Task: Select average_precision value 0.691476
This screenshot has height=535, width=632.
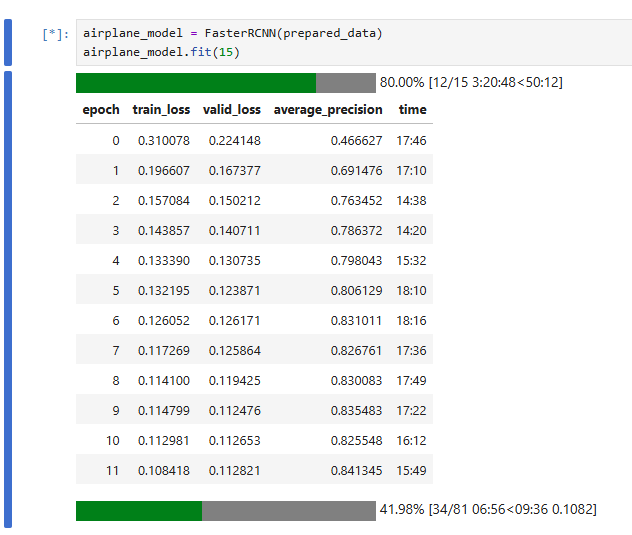Action: coord(356,171)
